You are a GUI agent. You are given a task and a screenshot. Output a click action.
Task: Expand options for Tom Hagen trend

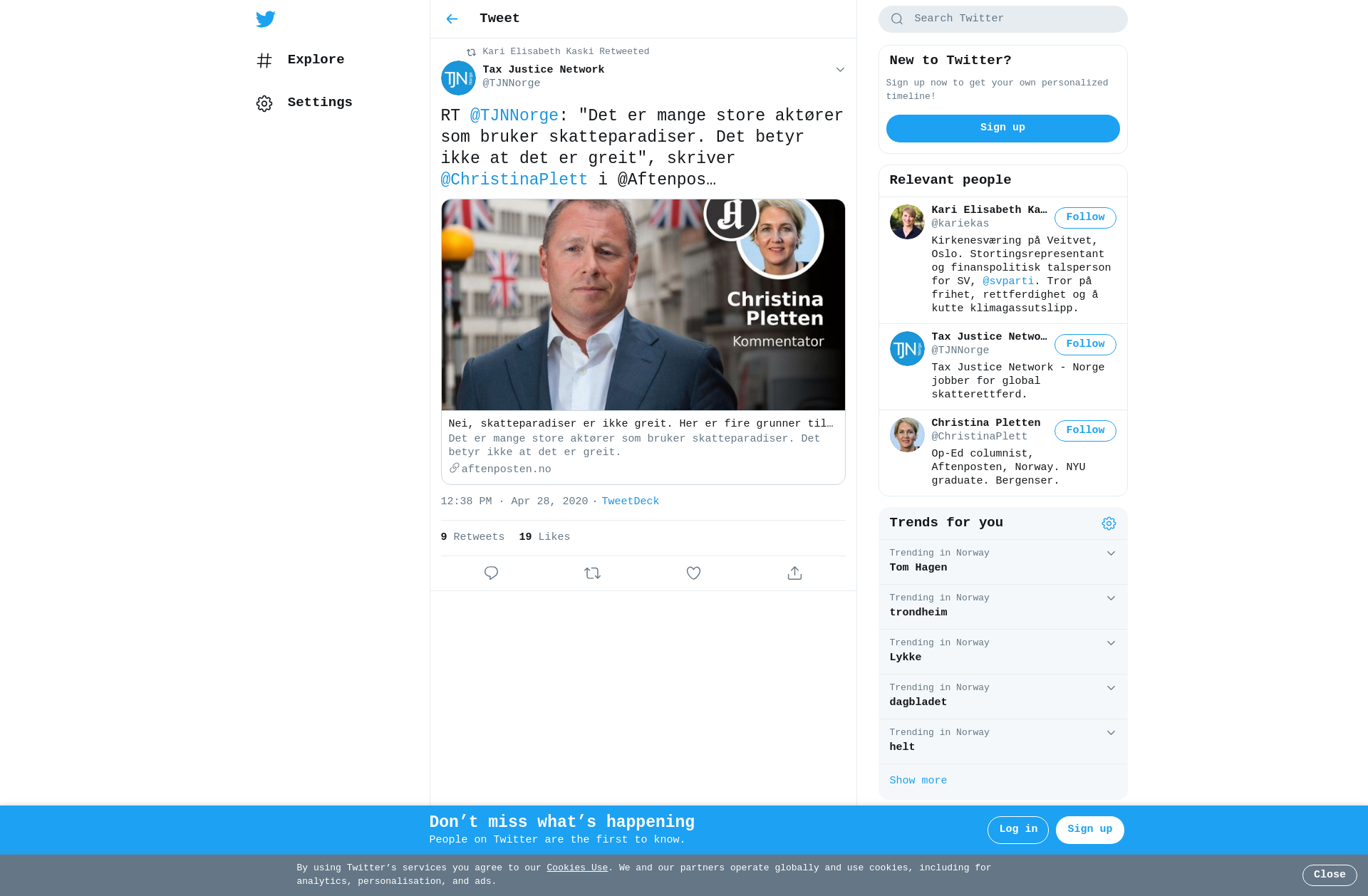click(x=1111, y=553)
